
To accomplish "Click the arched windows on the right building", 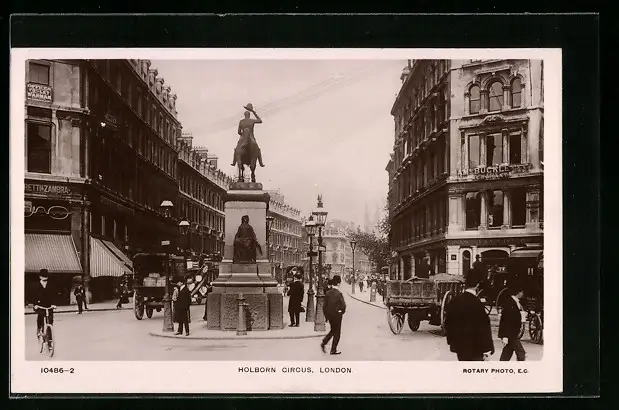I will pos(495,96).
